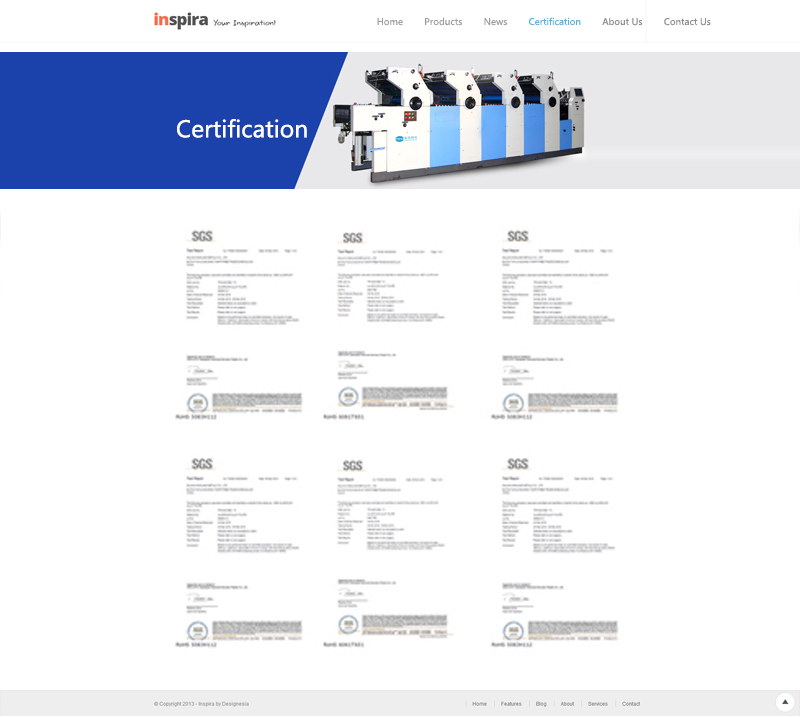
Task: Open the Home menu item in header
Action: (x=390, y=22)
